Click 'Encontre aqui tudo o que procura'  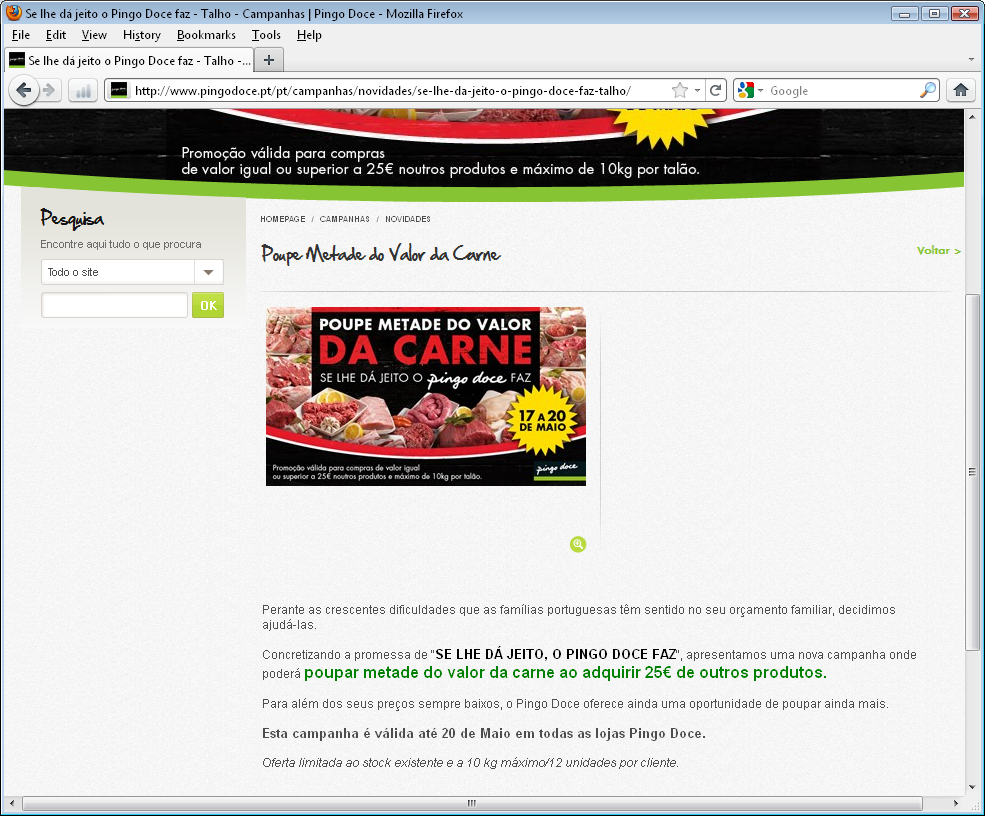click(121, 244)
